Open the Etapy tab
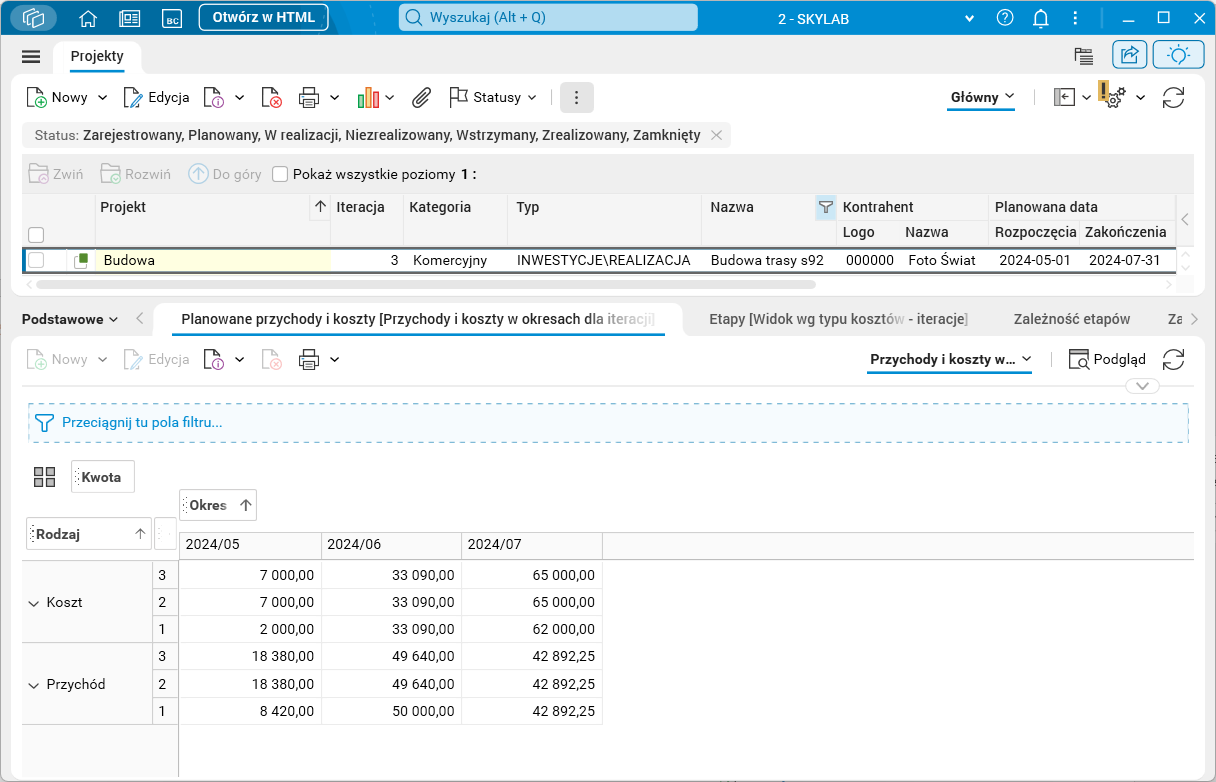Screen dimensions: 1216x782 [837, 319]
